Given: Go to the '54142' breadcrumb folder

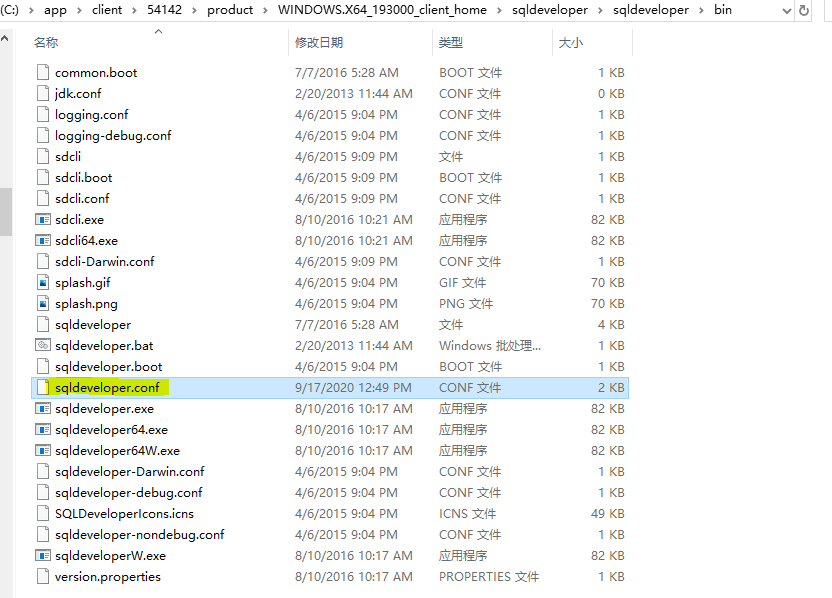Looking at the screenshot, I should [x=164, y=10].
